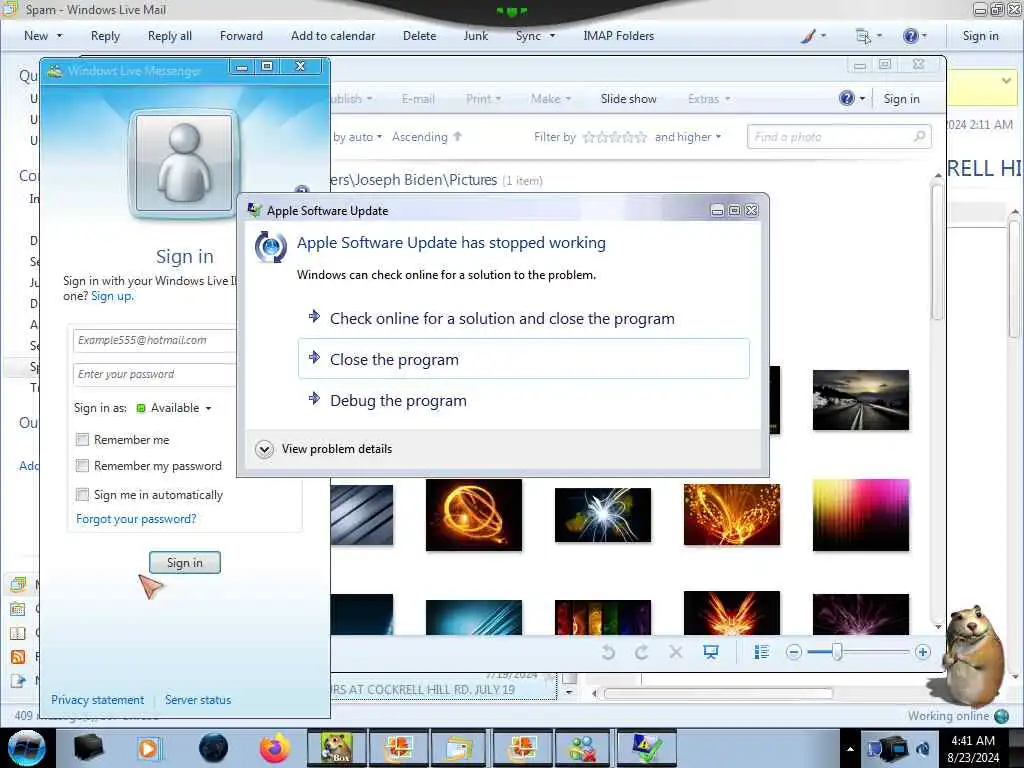
Task: Click the Find a photo search box
Action: (839, 136)
